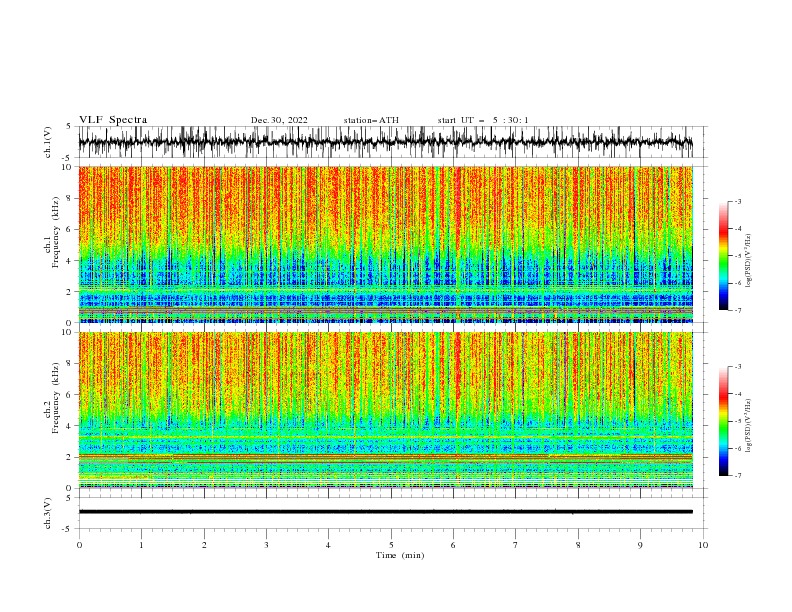Click the "4" kHz tick of ch.1 spectrogram
Image resolution: width=792 pixels, height=612 pixels.
[70, 261]
